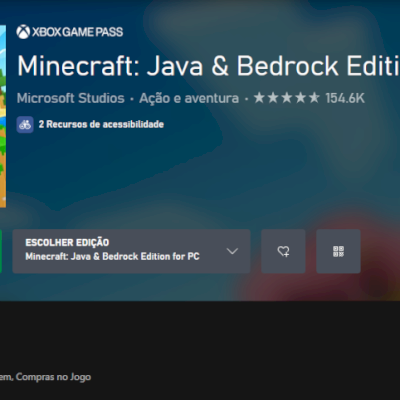
Task: Click the green install button edge
Action: (x=1, y=251)
